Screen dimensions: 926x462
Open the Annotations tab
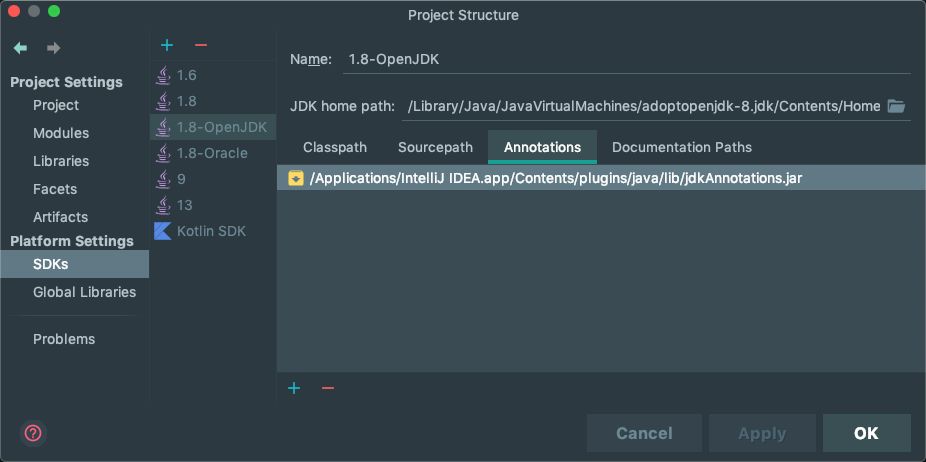coord(542,147)
